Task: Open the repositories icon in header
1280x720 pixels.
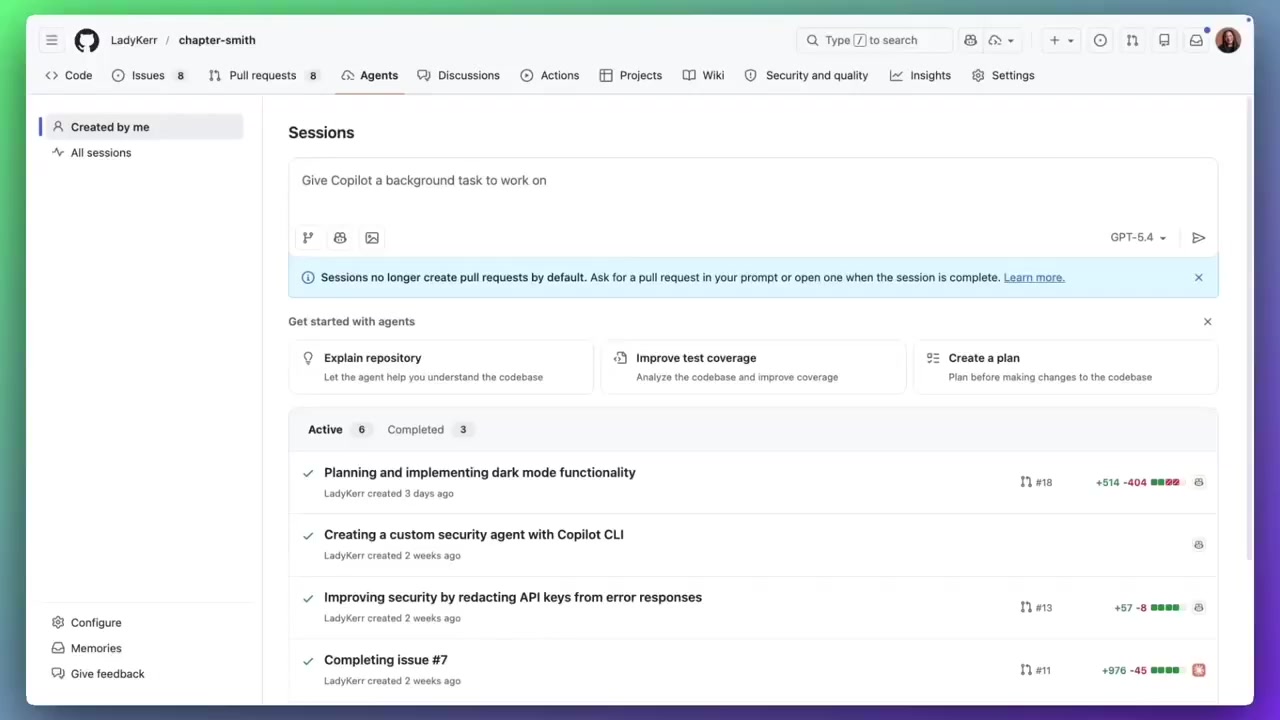Action: [x=1164, y=40]
